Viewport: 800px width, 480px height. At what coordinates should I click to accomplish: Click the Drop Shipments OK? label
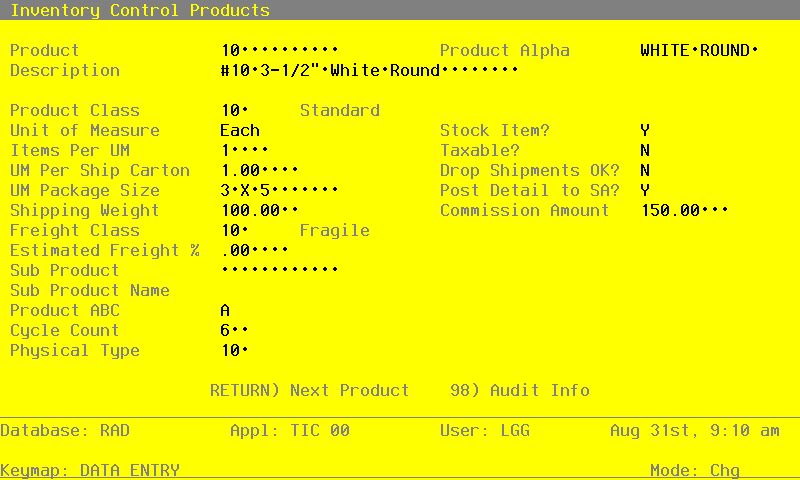tap(530, 170)
